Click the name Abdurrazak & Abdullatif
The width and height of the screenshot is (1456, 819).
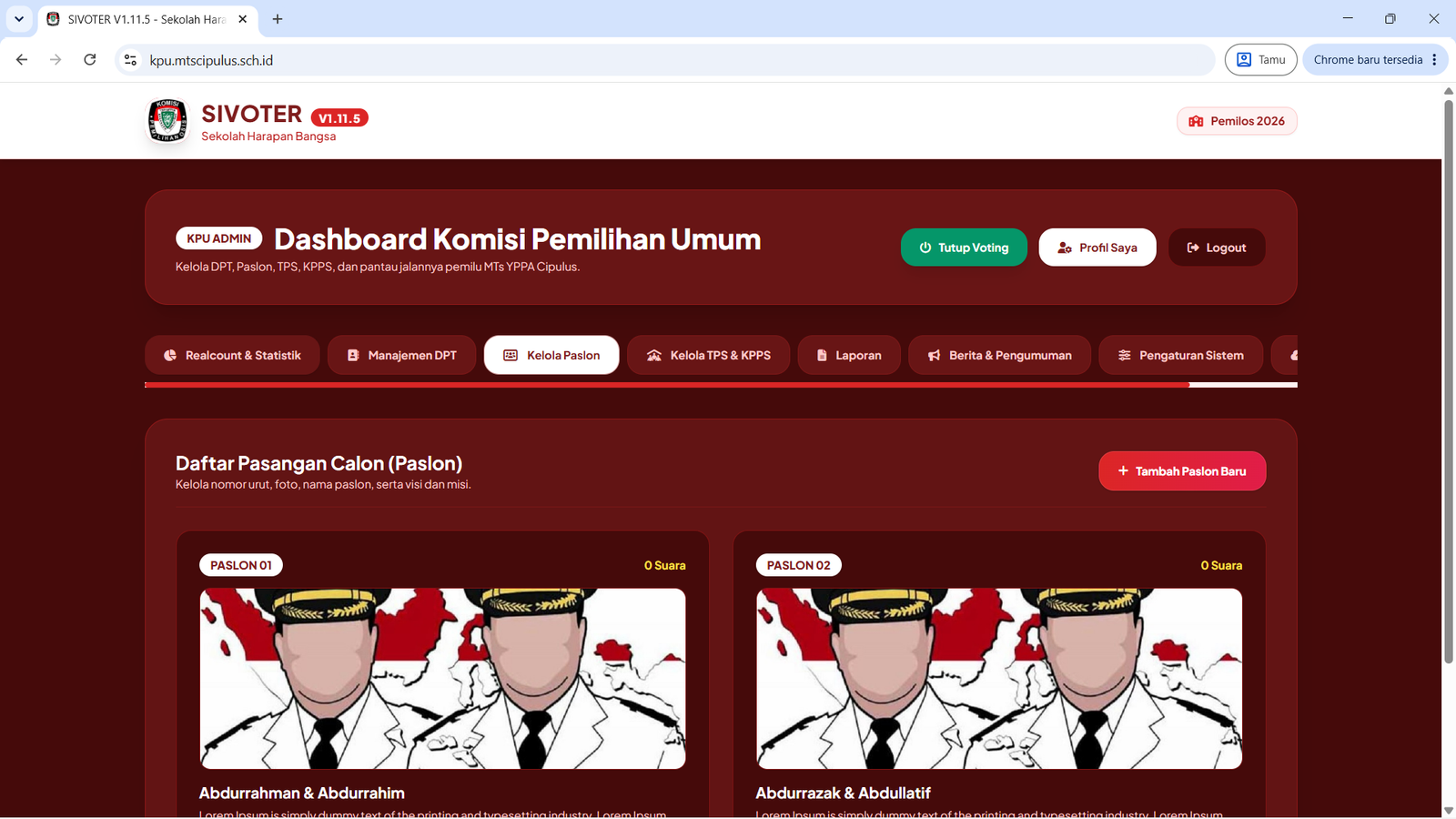pos(843,793)
